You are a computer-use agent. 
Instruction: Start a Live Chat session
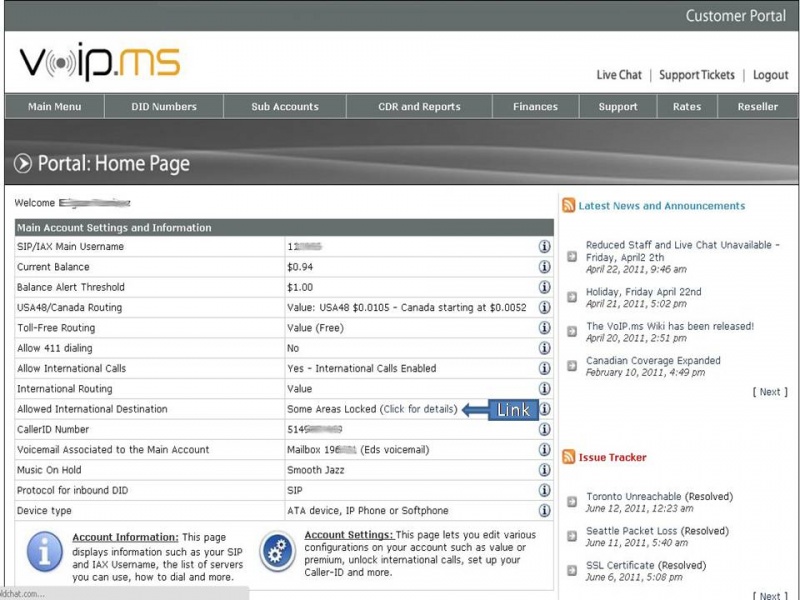[619, 75]
